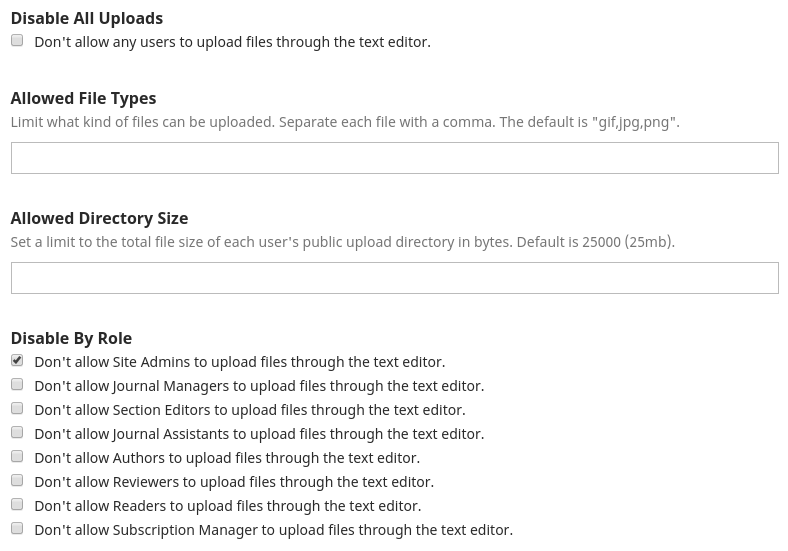This screenshot has width=788, height=551.
Task: Check the Readers upload restriction checkbox
Action: pyautogui.click(x=17, y=505)
